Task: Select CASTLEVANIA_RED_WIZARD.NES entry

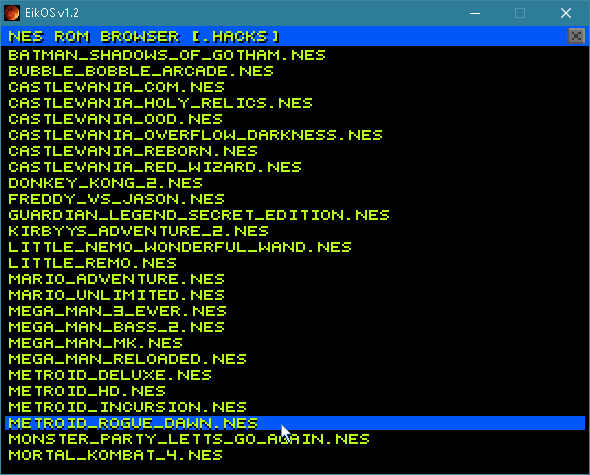Action: [155, 167]
